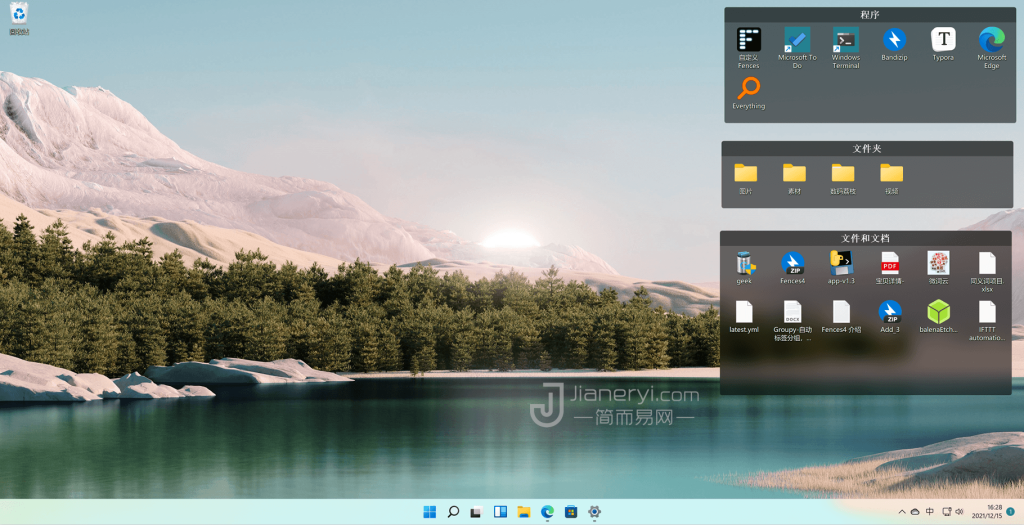Open taskbar Search magnifier
The image size is (1024, 525).
click(x=453, y=512)
